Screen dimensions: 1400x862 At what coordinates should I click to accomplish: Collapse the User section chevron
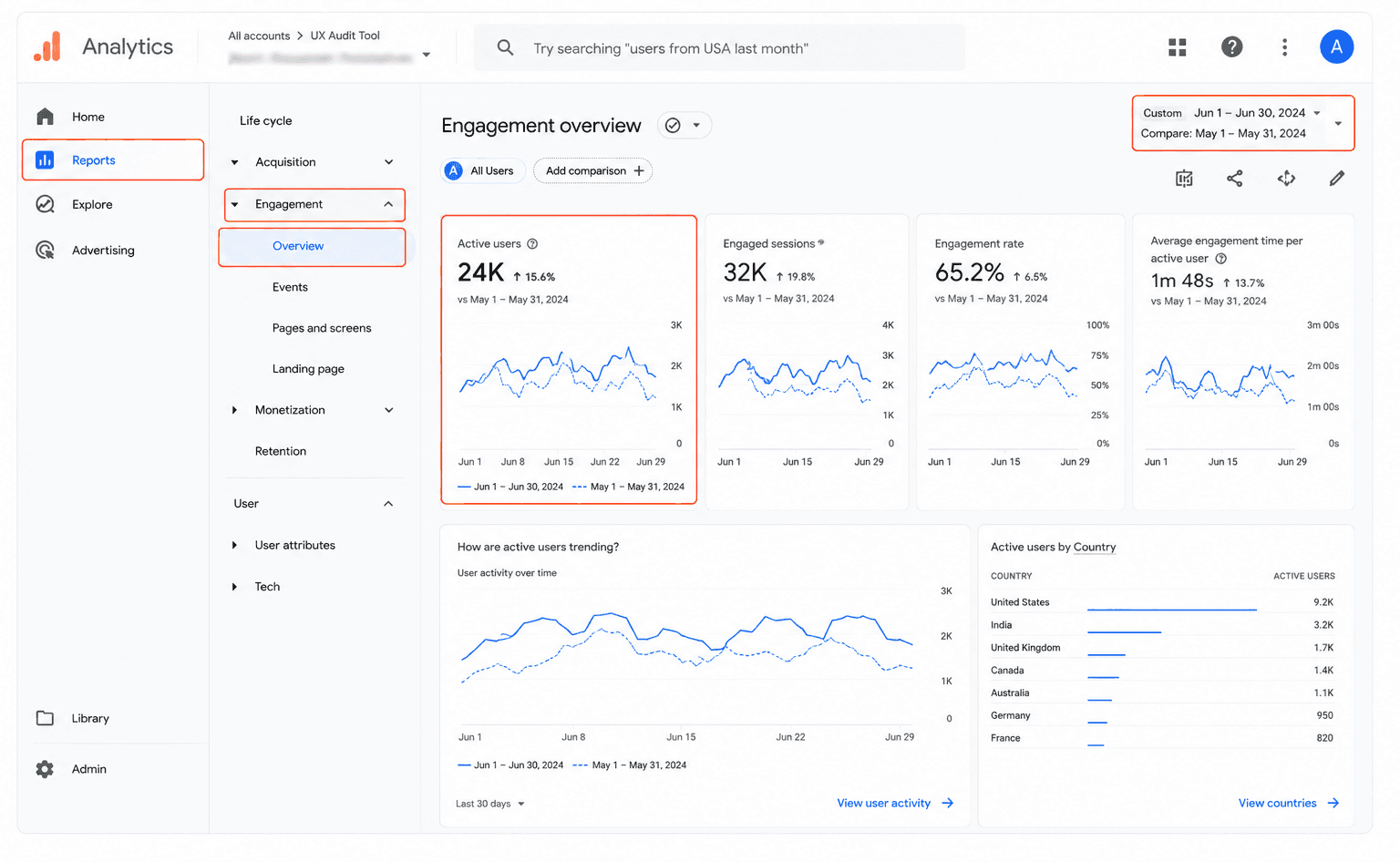pos(388,504)
